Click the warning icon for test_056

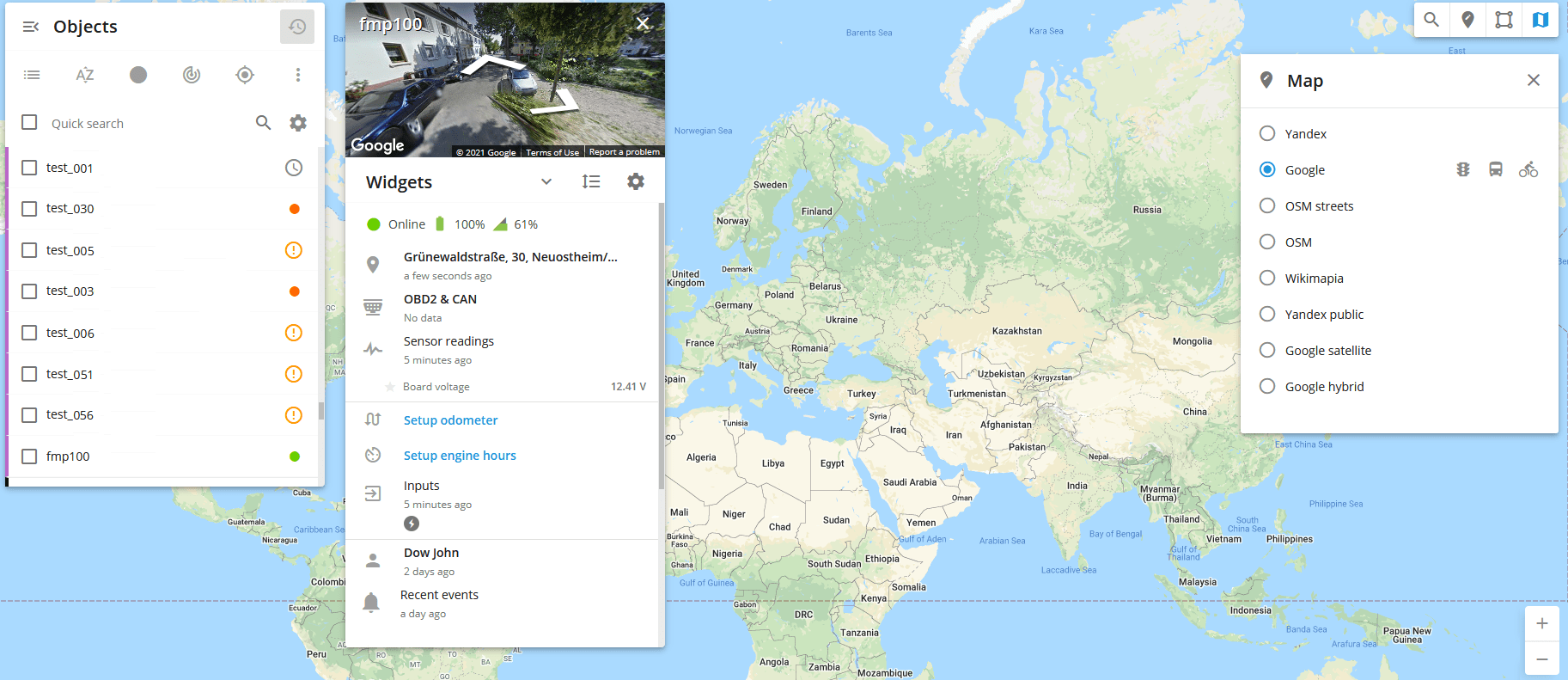(x=294, y=415)
